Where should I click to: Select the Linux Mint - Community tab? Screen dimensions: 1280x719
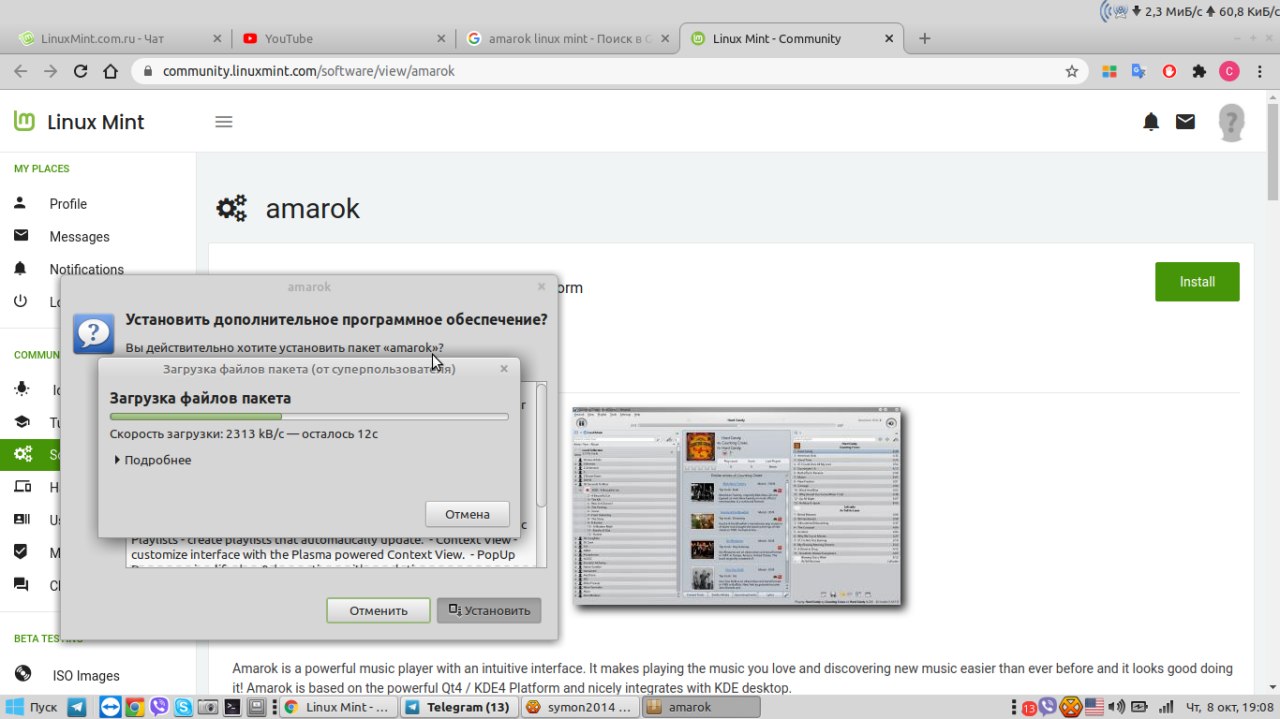(x=790, y=38)
